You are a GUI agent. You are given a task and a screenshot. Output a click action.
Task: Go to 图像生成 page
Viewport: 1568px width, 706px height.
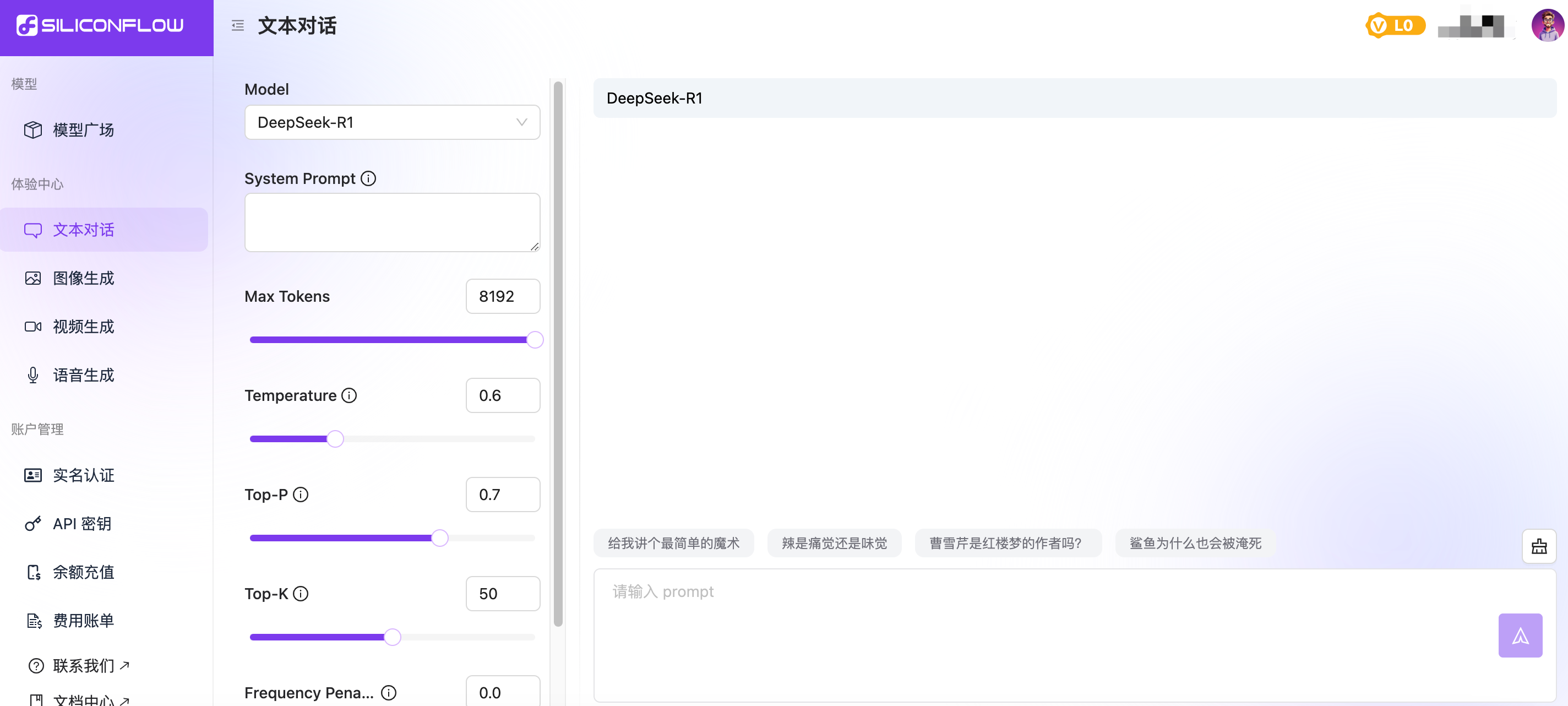[83, 278]
